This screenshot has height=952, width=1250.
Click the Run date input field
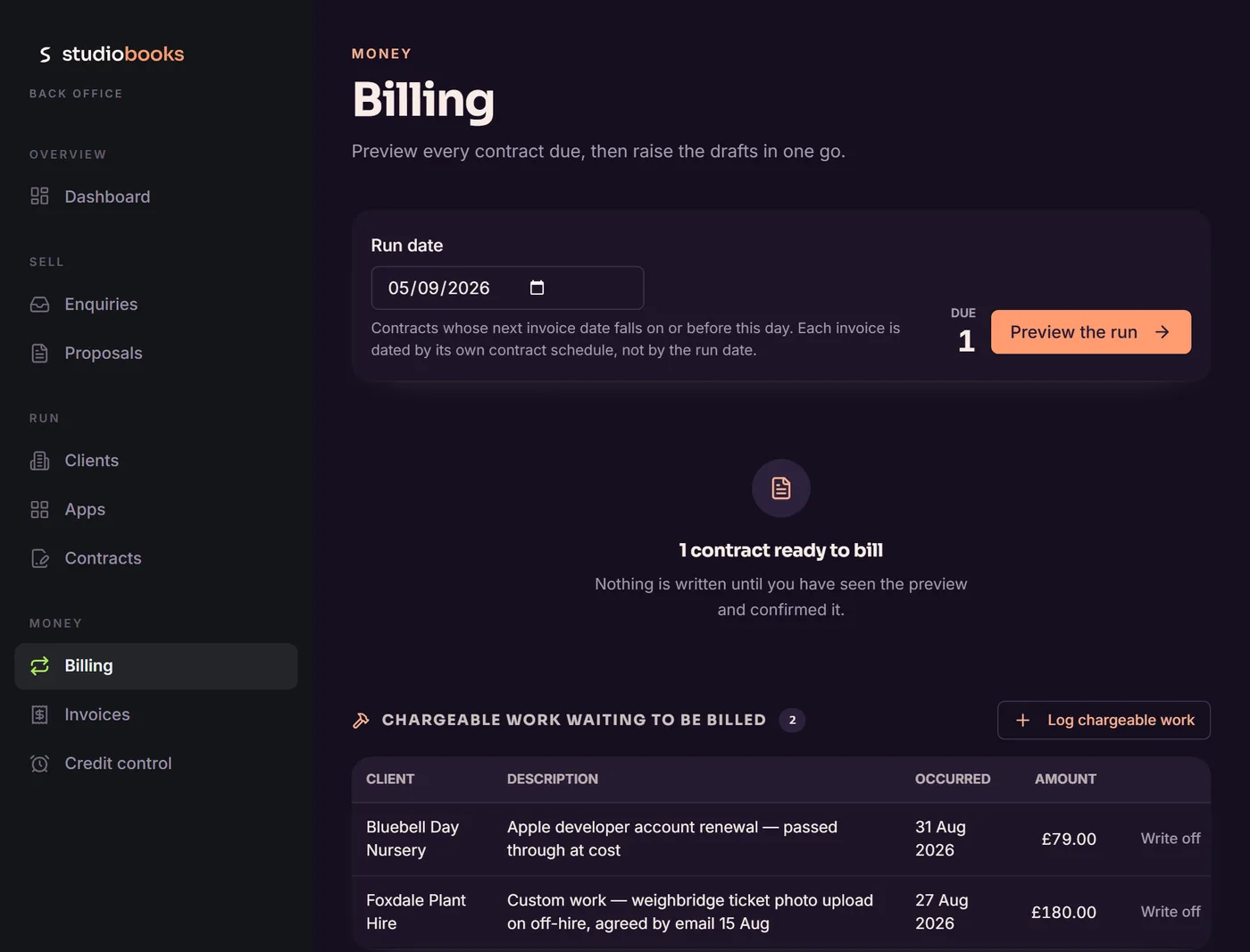click(507, 288)
